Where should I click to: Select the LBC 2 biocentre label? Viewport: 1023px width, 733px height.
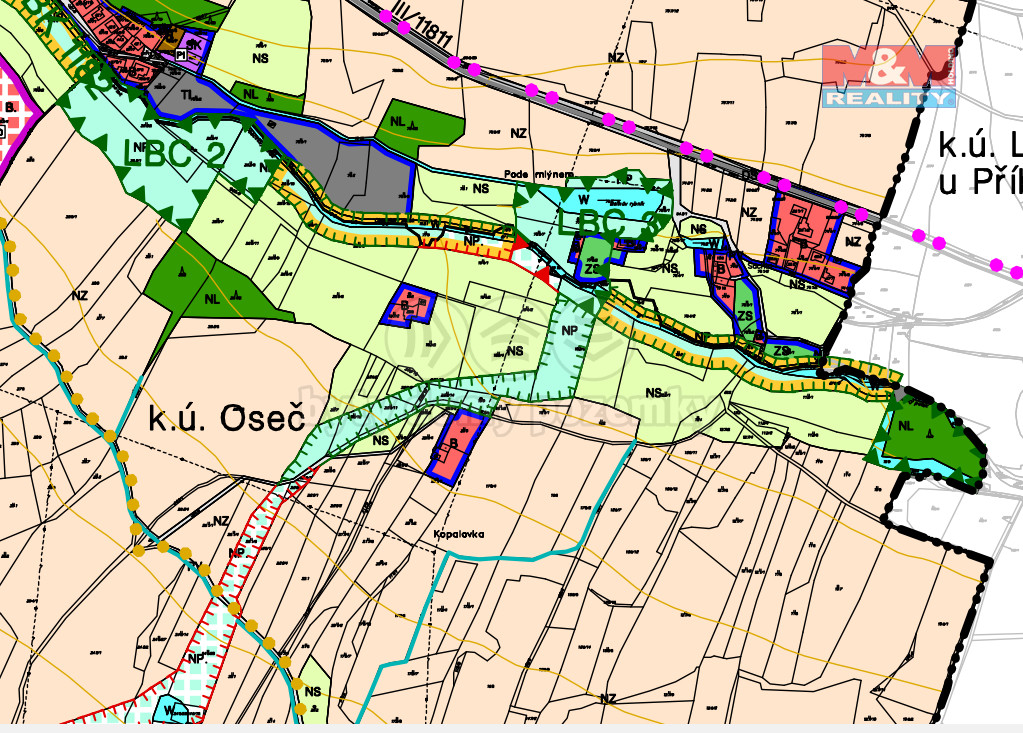coord(172,151)
